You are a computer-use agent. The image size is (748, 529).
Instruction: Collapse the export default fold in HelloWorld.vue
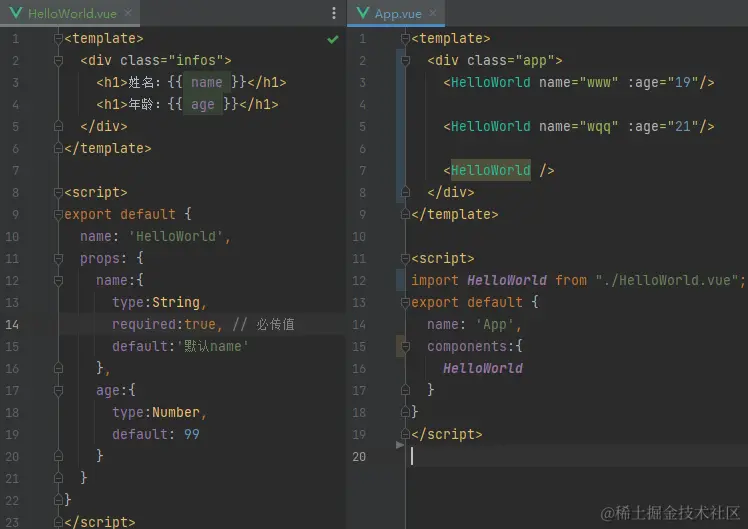point(58,215)
